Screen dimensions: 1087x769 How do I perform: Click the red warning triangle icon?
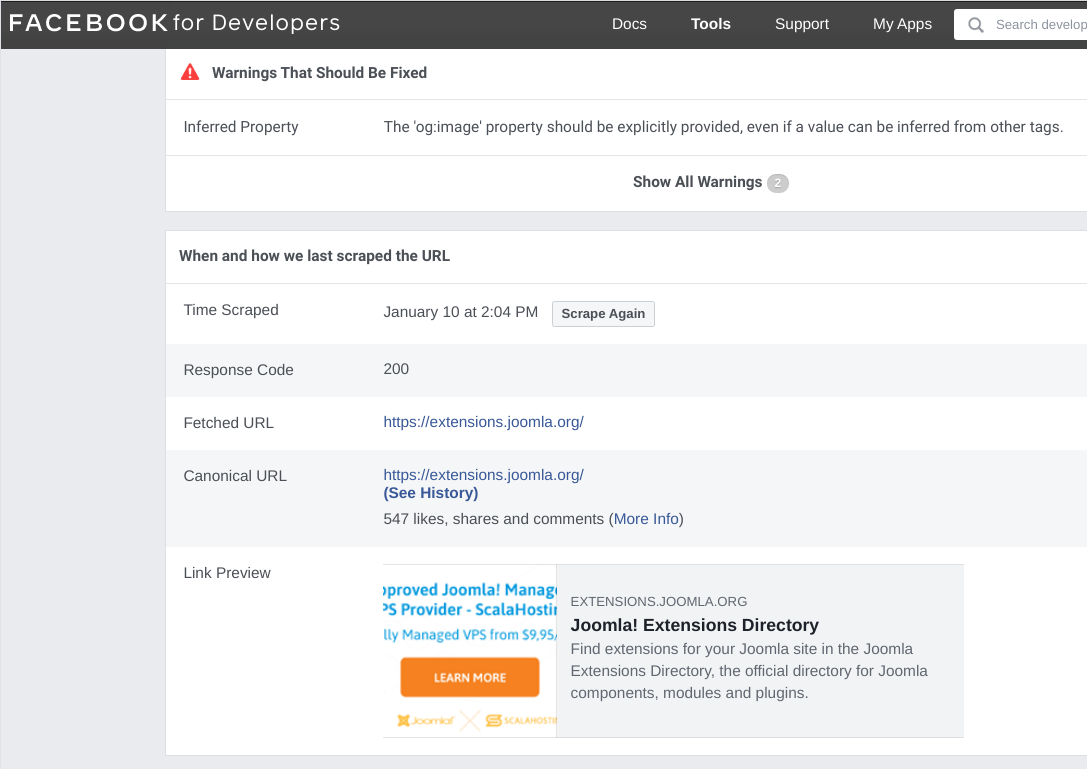tap(190, 72)
